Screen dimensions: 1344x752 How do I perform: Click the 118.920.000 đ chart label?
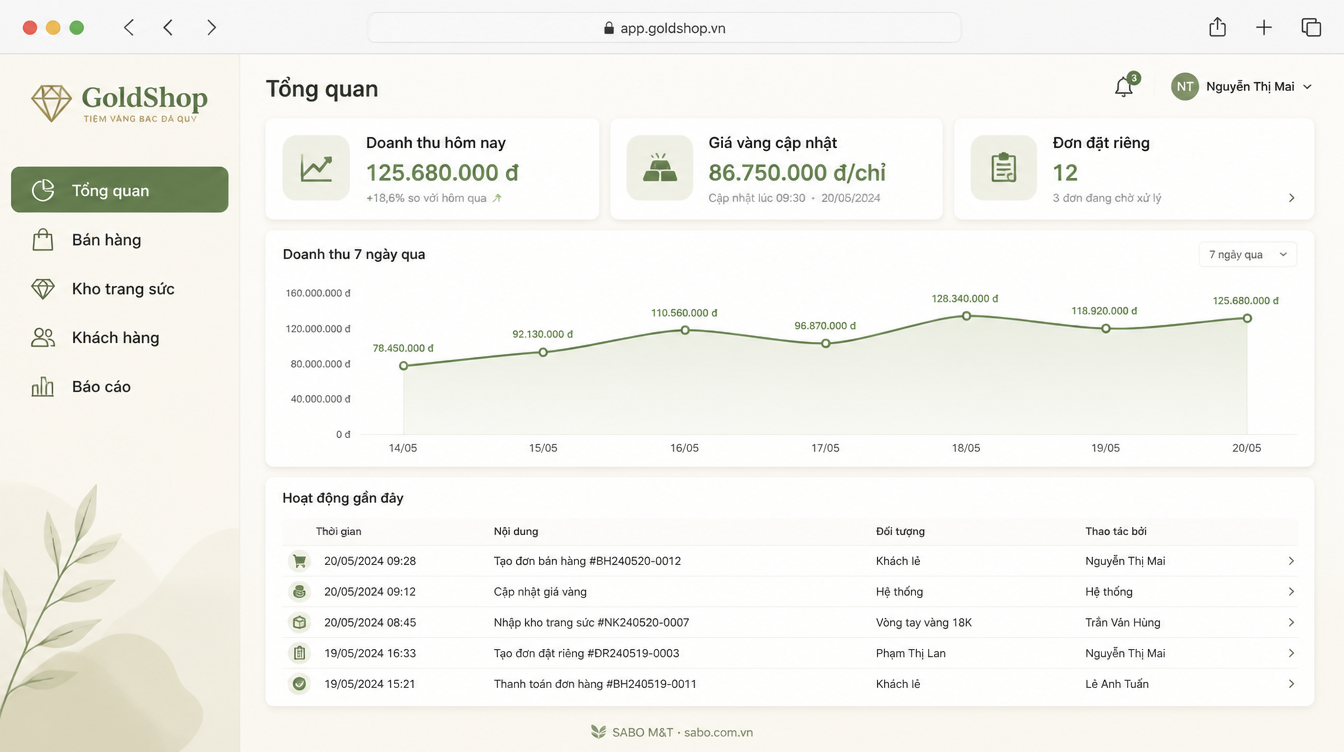tap(1106, 311)
